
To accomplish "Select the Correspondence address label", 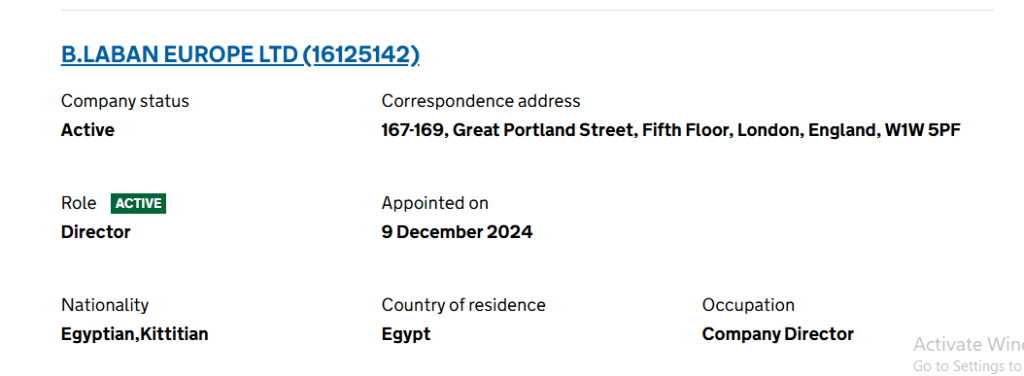I will pyautogui.click(x=481, y=101).
